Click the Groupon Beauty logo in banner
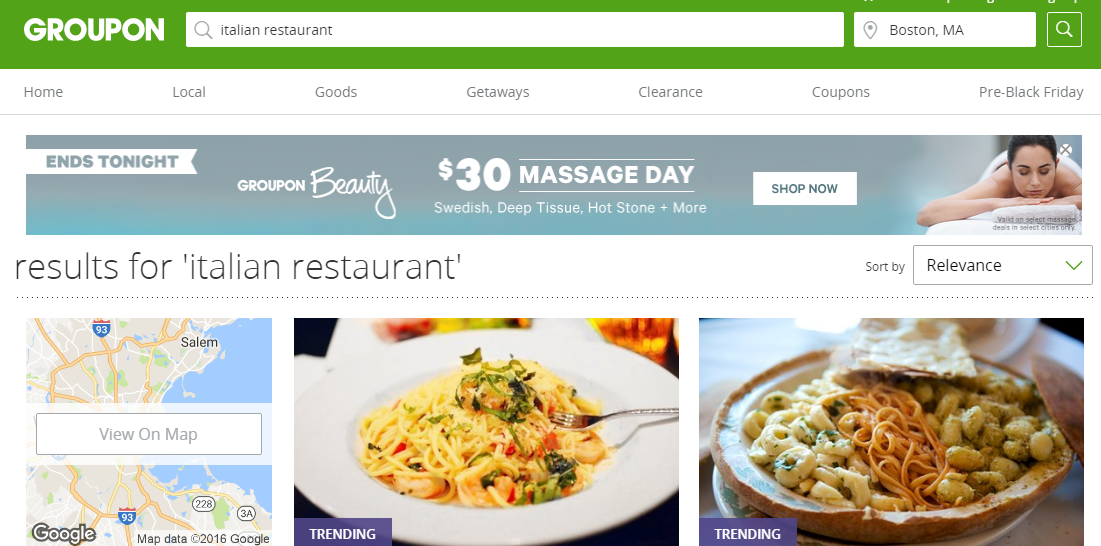1101x546 pixels. pos(316,190)
